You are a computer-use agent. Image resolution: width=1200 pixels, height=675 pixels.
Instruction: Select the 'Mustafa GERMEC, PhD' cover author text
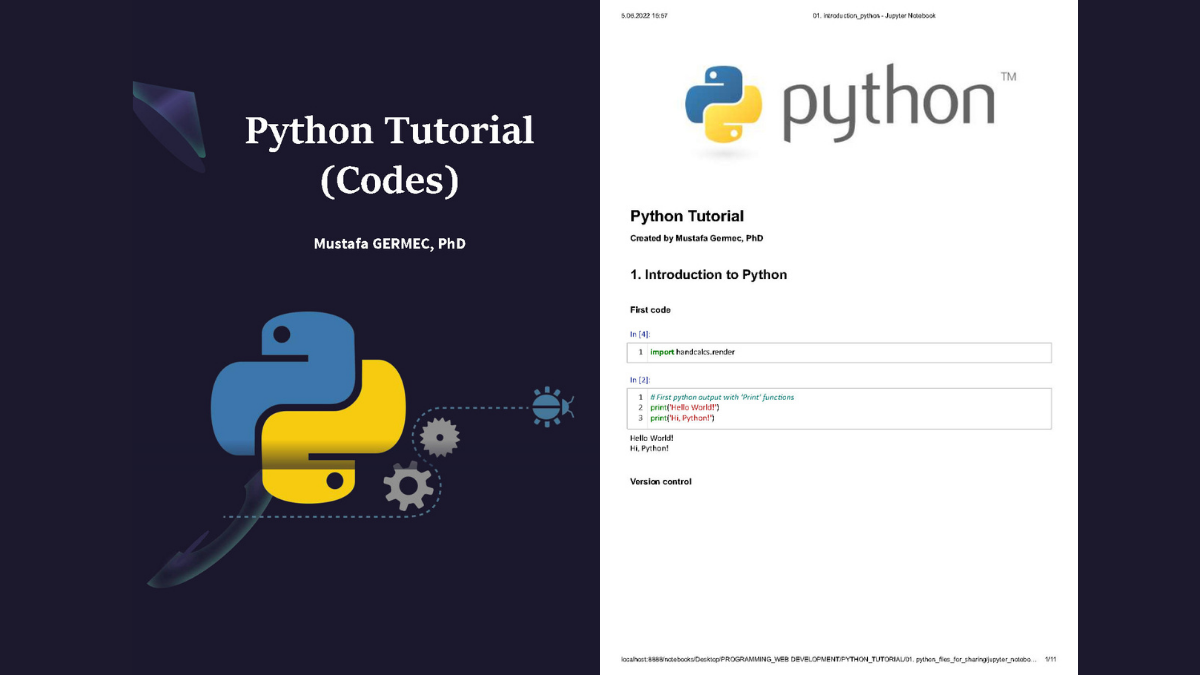click(x=390, y=243)
